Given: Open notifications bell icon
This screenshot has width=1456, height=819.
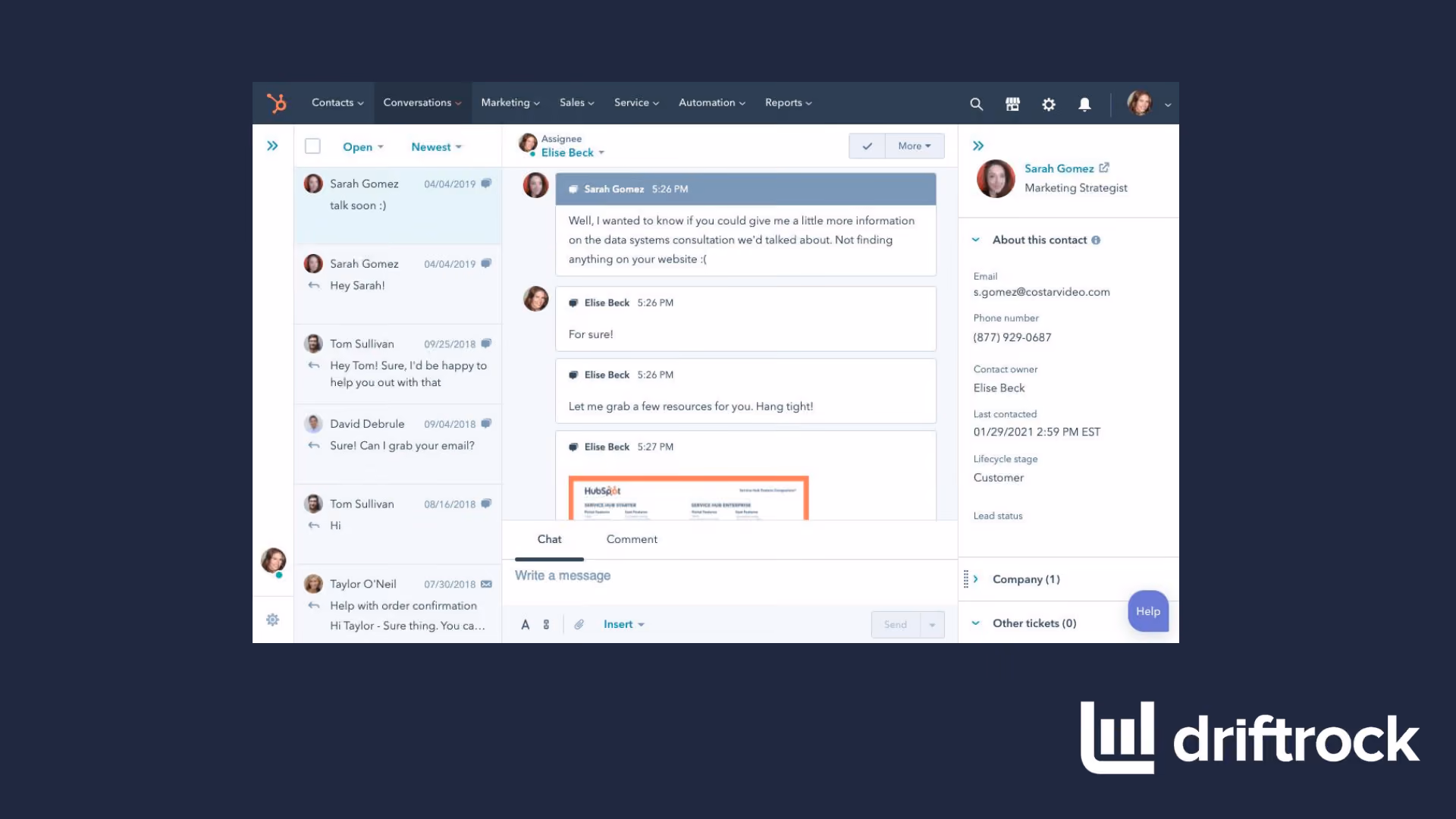Looking at the screenshot, I should (x=1085, y=104).
